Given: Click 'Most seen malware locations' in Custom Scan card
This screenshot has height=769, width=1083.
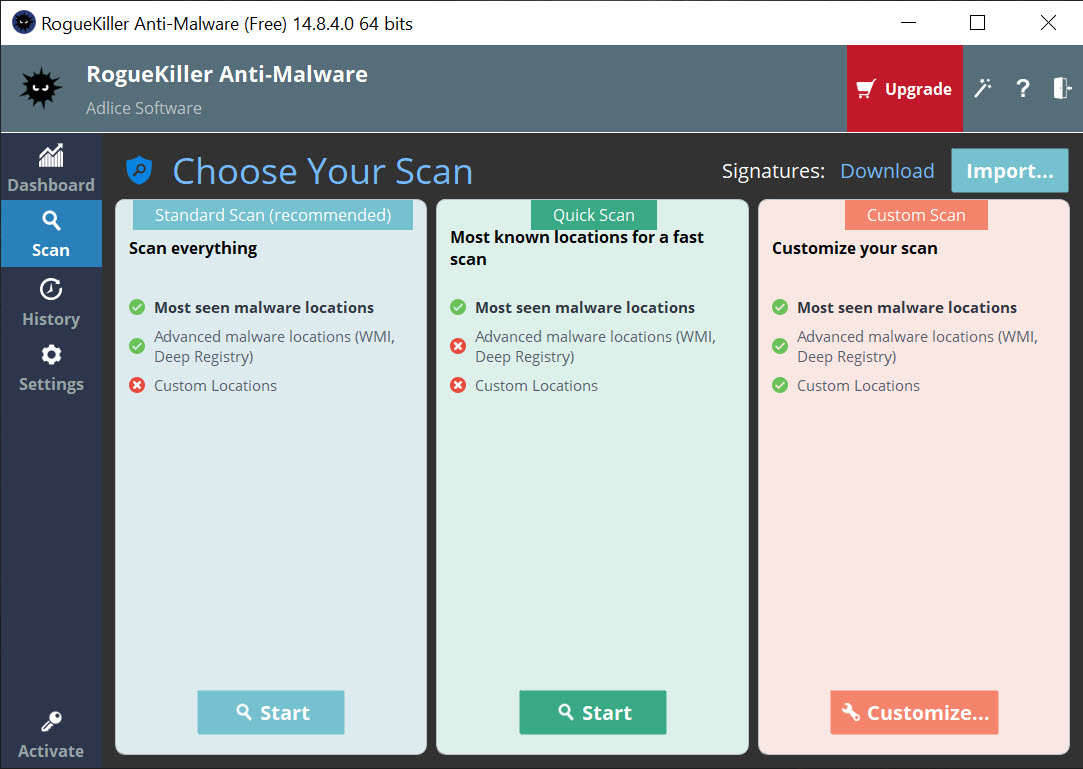Looking at the screenshot, I should point(907,307).
